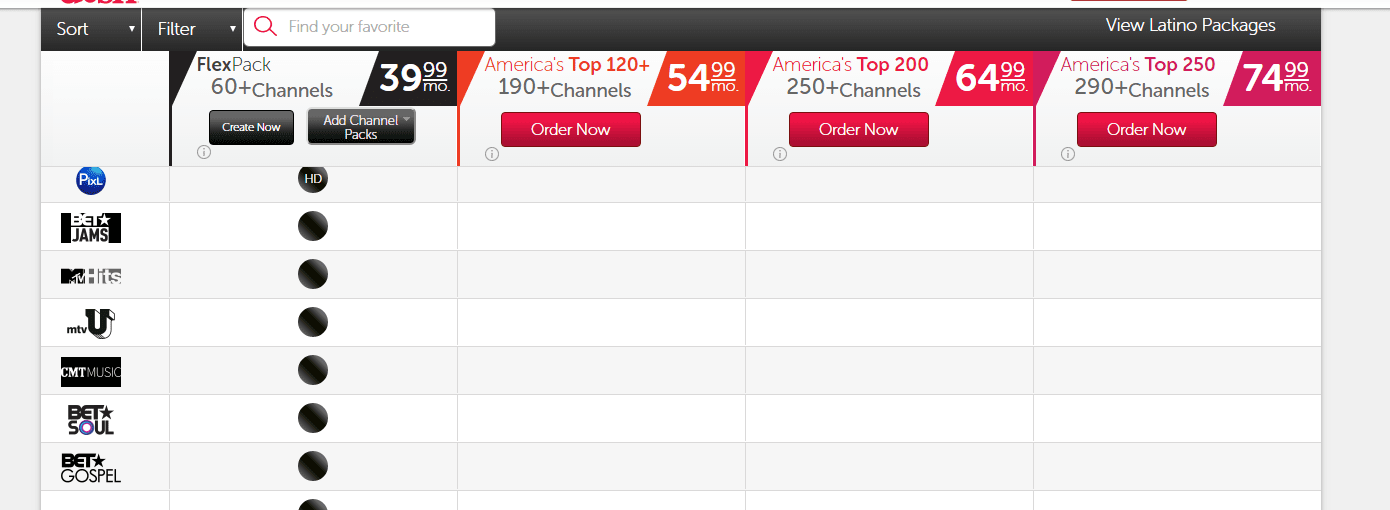
Task: Click the info icon under America's Top 200
Action: (780, 154)
